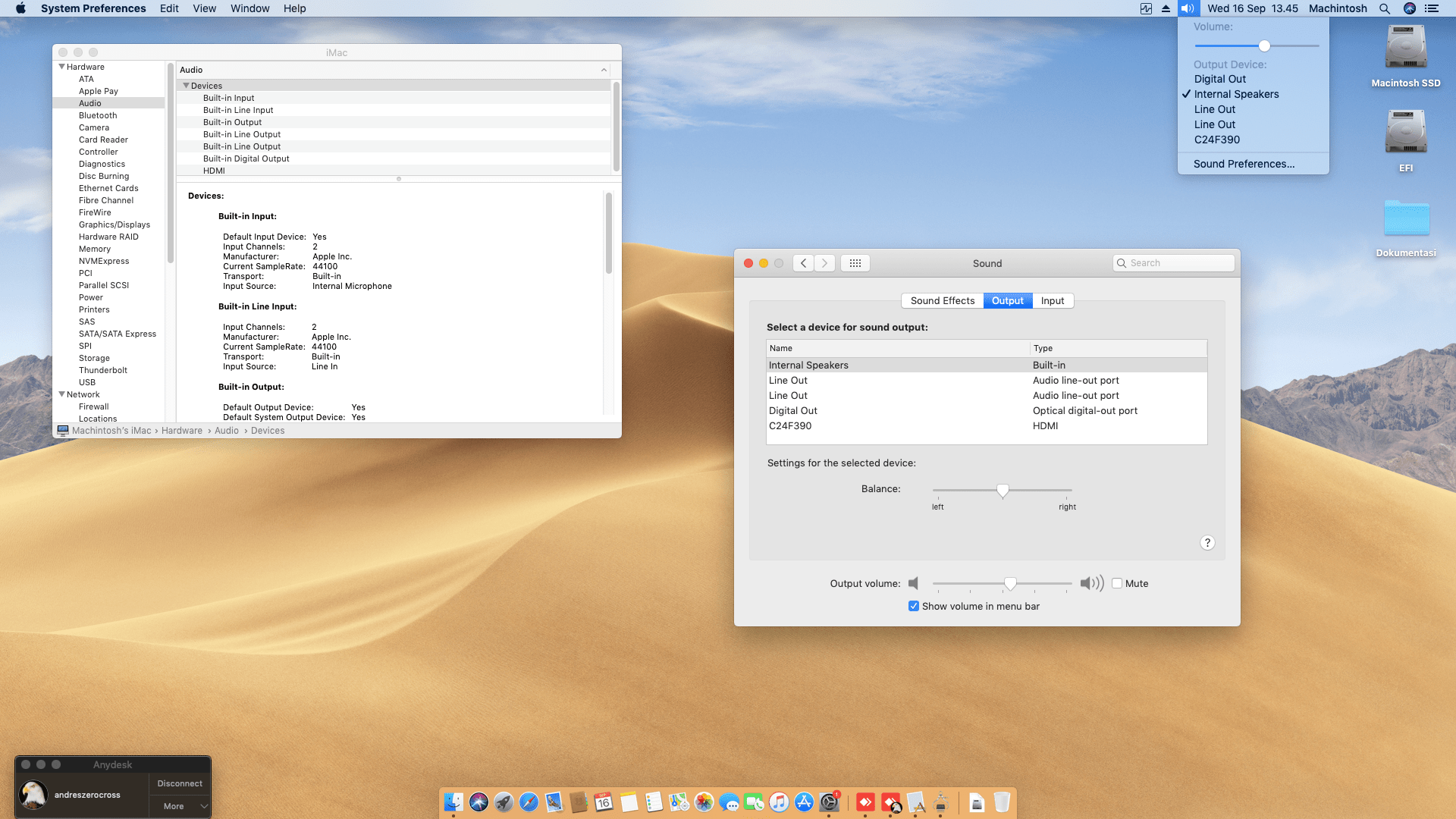Viewport: 1456px width, 819px height.
Task: Switch to the Input tab
Action: click(1053, 300)
